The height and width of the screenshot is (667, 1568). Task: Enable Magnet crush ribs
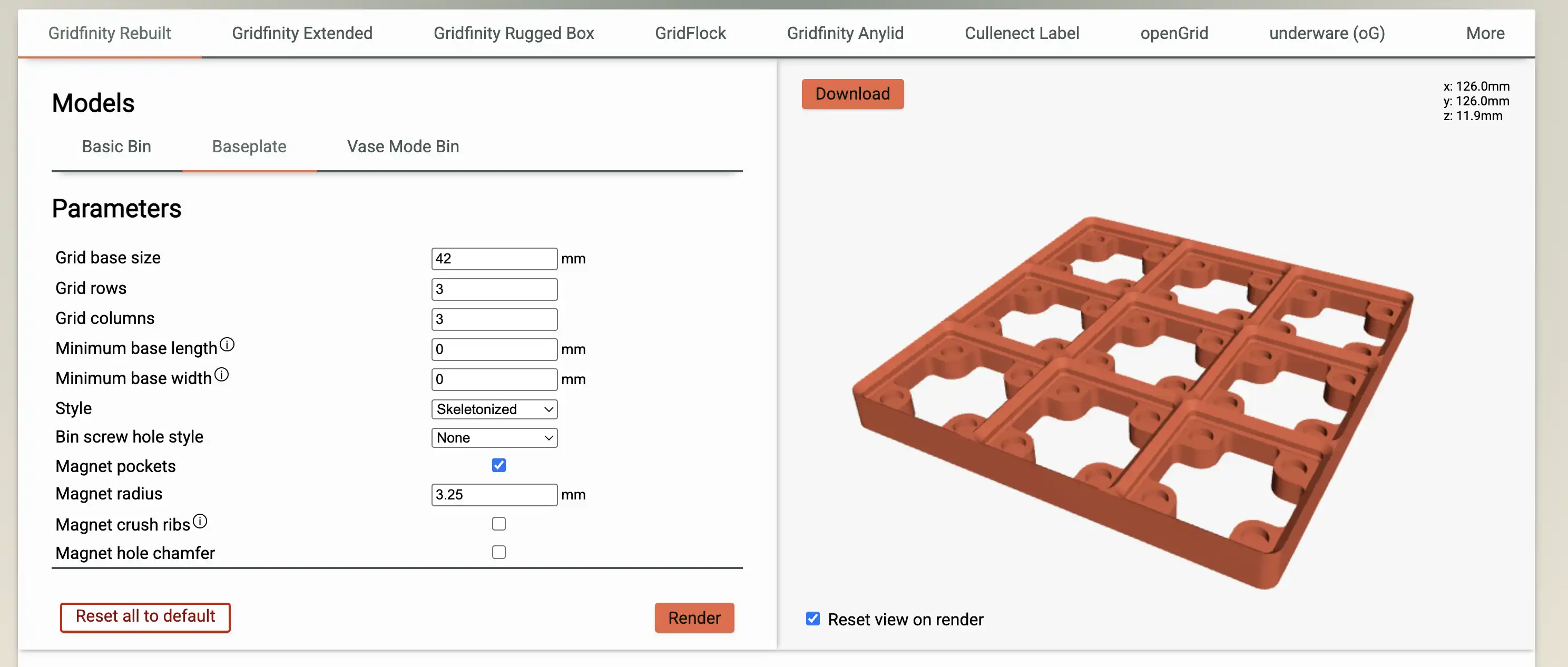click(498, 523)
